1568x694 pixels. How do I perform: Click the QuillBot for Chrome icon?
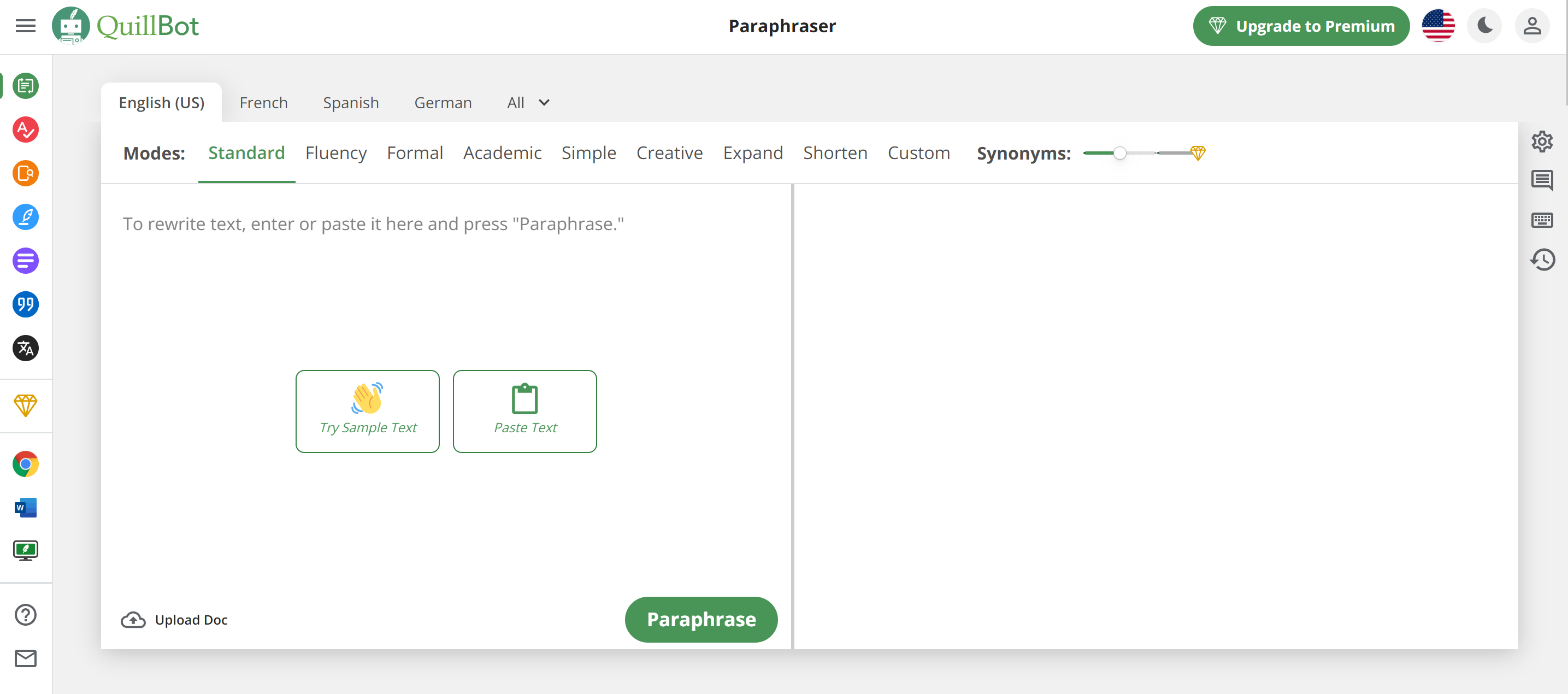[x=26, y=464]
